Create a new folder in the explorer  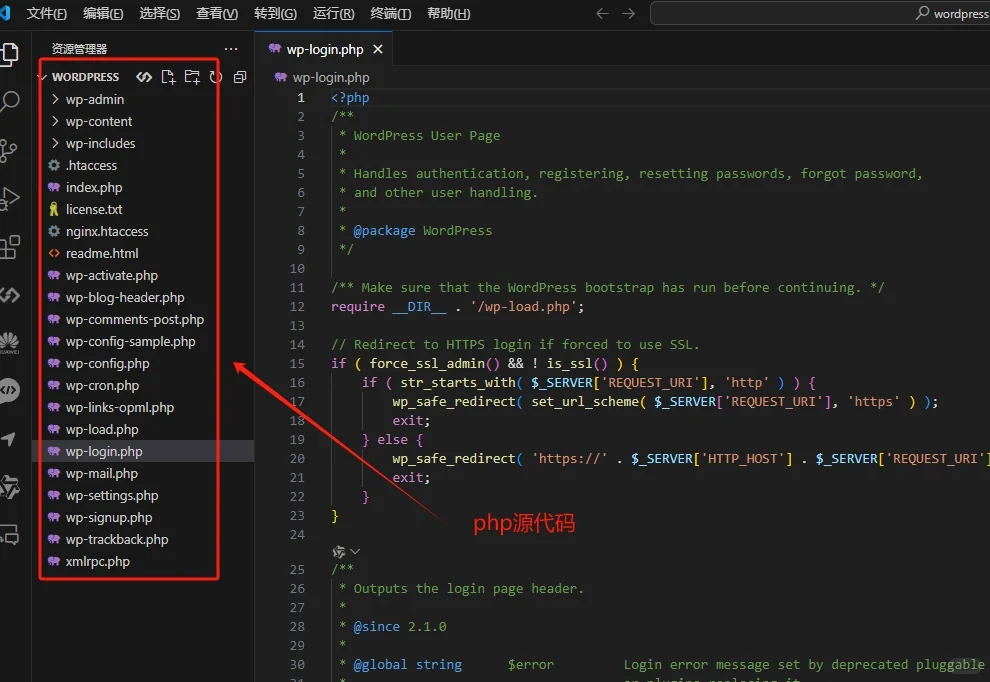tap(191, 76)
